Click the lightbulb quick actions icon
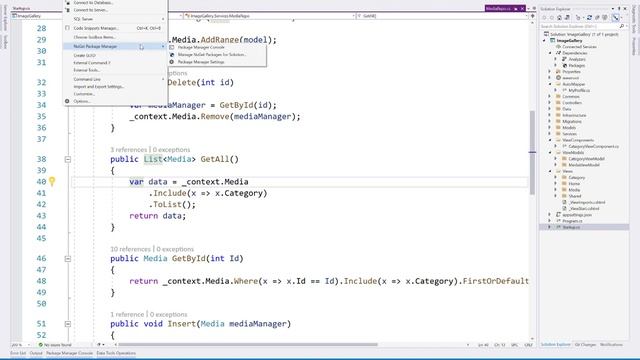Screen dimensions: 640x360 point(52,181)
